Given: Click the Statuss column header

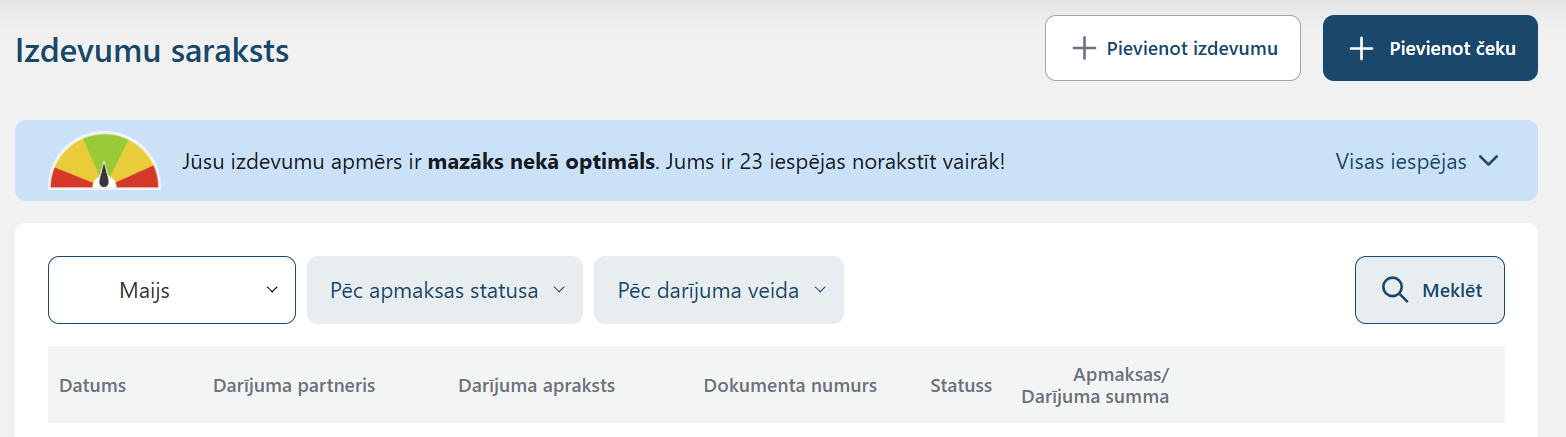Looking at the screenshot, I should 961,385.
